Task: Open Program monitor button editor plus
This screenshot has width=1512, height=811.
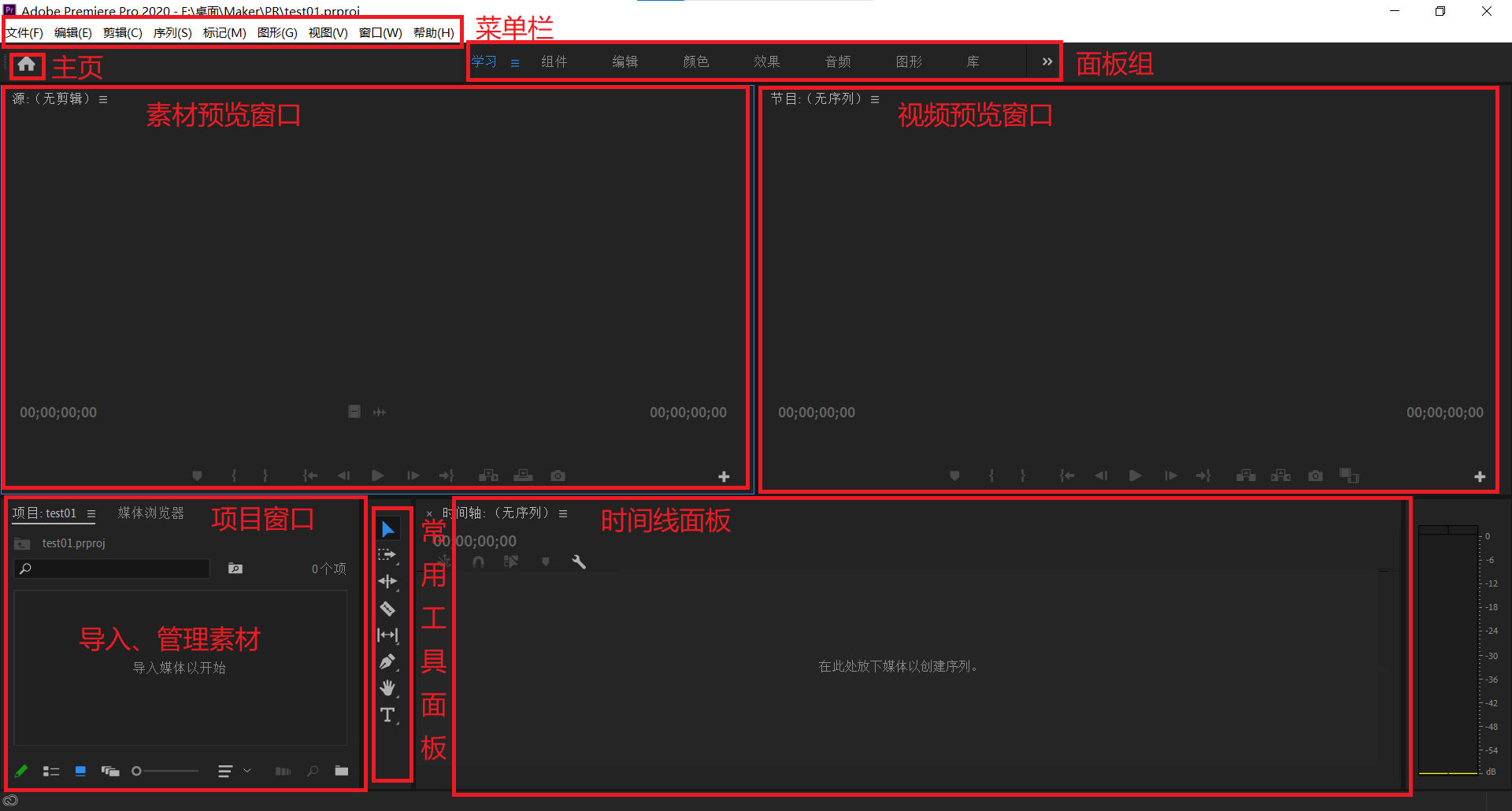Action: (1480, 476)
